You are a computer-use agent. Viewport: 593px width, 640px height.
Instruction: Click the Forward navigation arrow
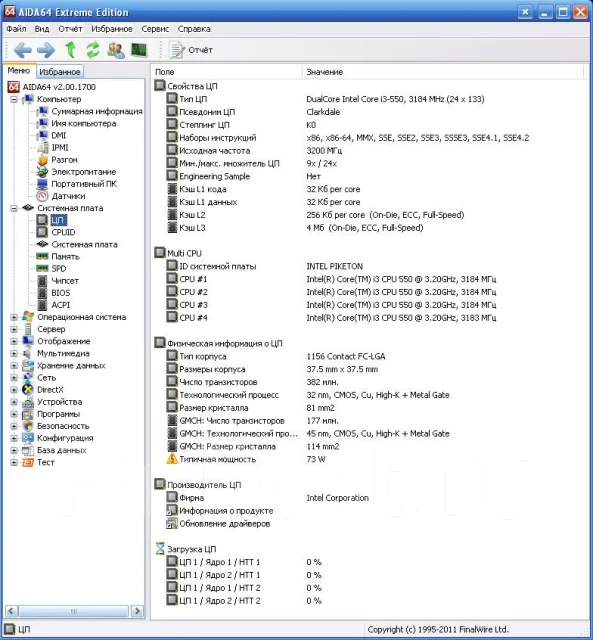[x=46, y=50]
